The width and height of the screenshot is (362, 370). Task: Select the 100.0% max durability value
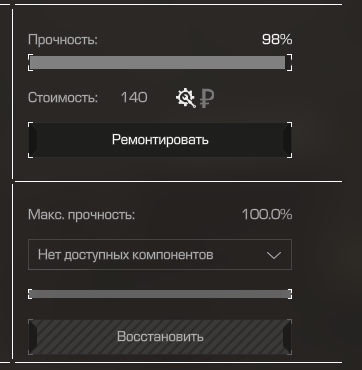click(x=267, y=214)
